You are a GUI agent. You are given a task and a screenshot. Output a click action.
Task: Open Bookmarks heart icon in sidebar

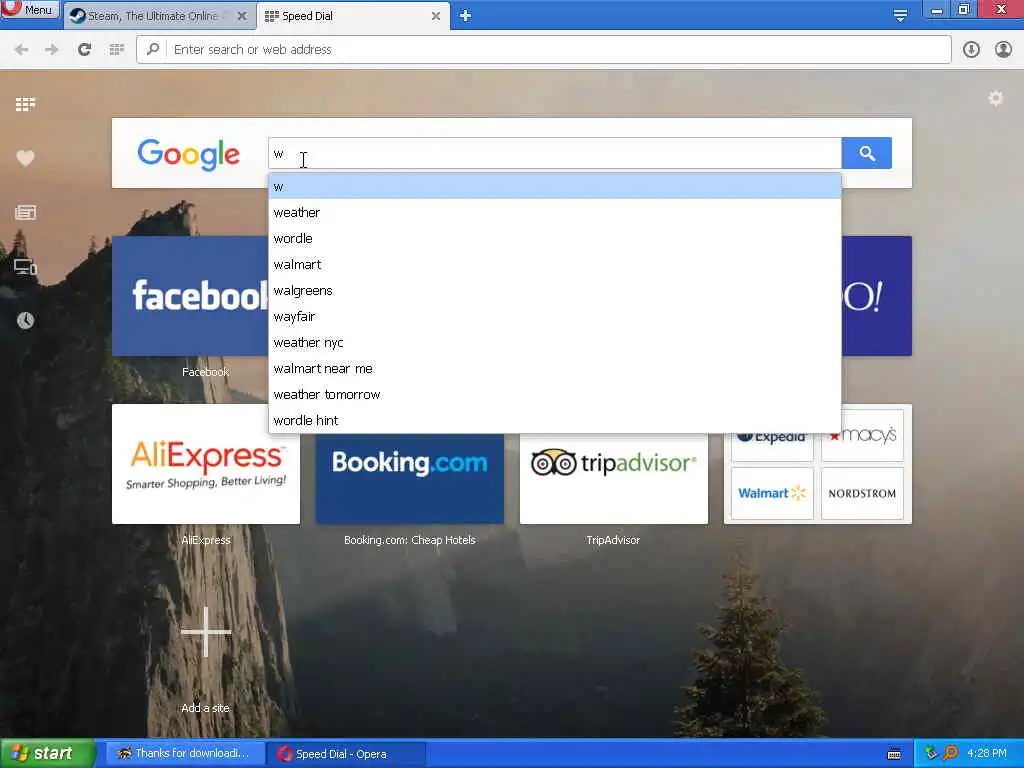25,158
